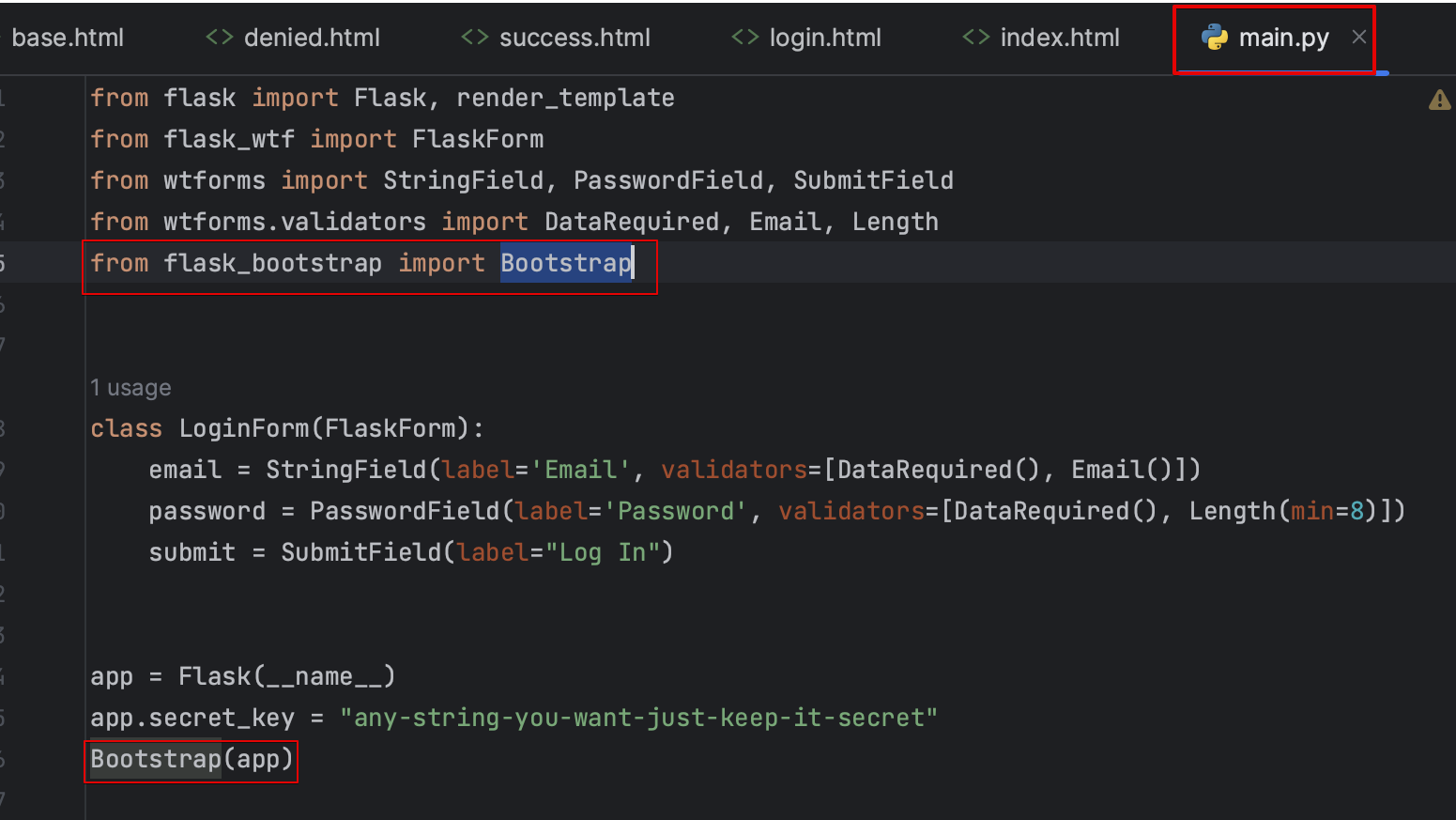
Task: Click 'render_template' in the first import
Action: point(565,98)
